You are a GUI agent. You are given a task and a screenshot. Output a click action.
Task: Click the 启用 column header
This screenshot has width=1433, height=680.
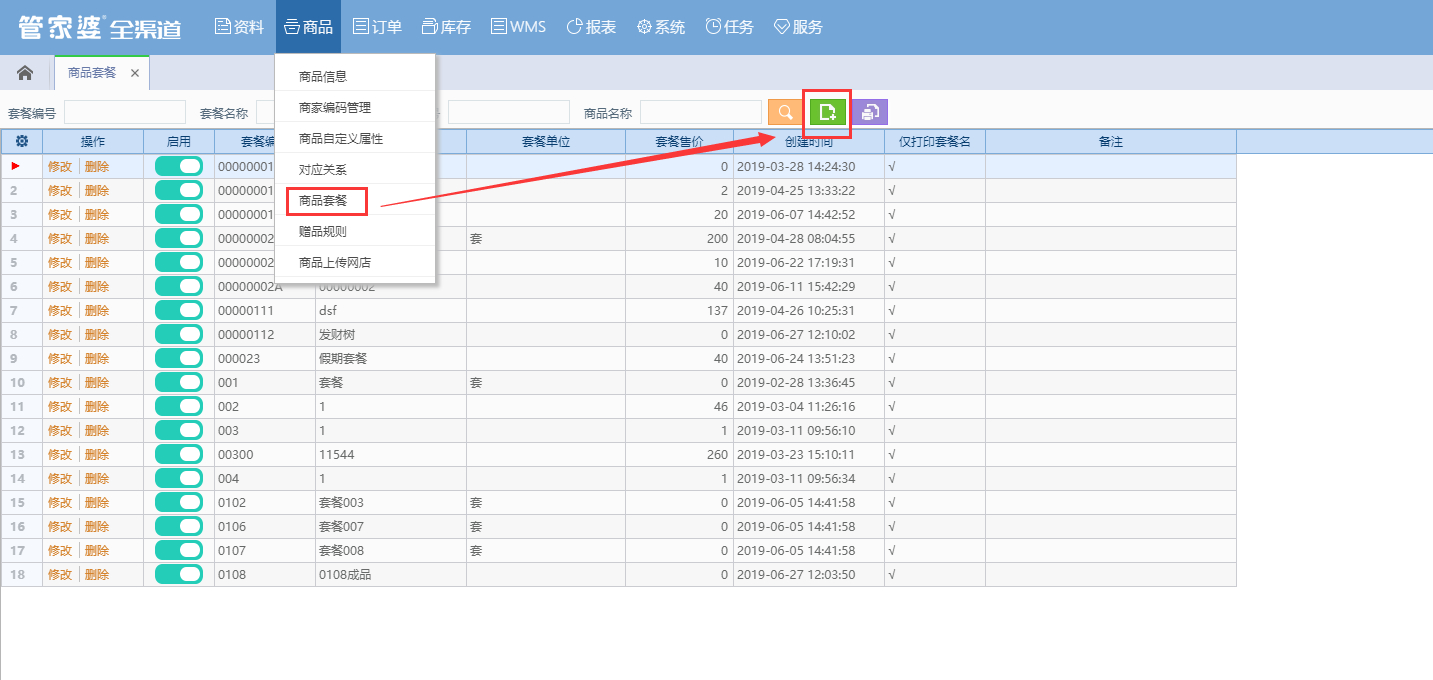point(179,142)
